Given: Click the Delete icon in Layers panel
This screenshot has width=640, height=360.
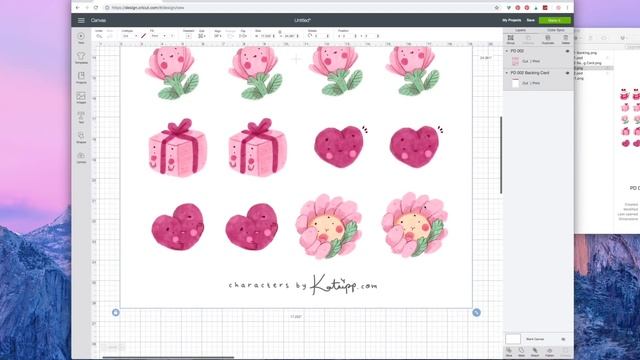Looking at the screenshot, I should (x=566, y=39).
